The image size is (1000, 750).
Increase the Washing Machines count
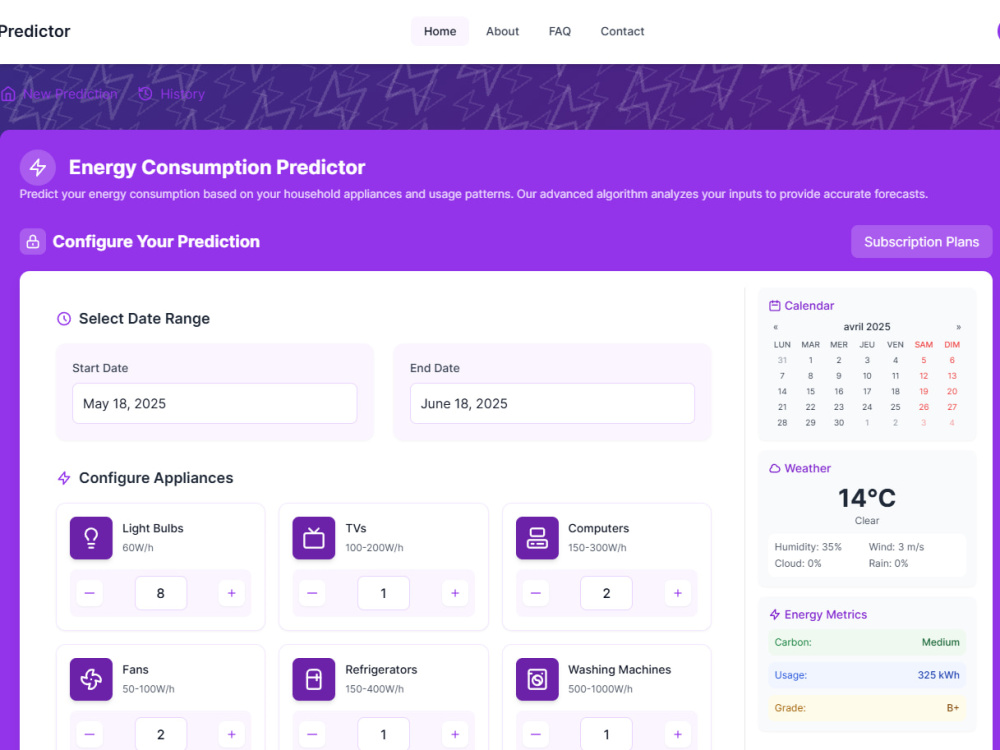[677, 735]
